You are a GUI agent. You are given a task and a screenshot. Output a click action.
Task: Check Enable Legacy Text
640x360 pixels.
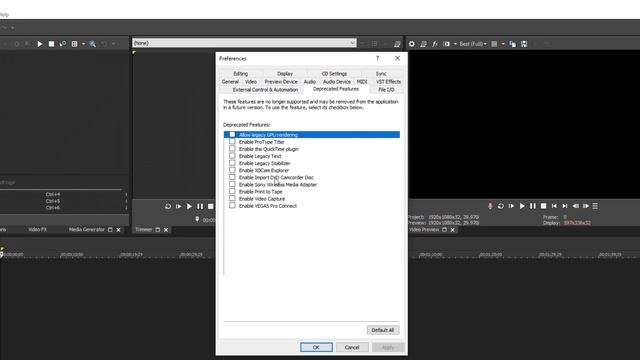click(232, 156)
